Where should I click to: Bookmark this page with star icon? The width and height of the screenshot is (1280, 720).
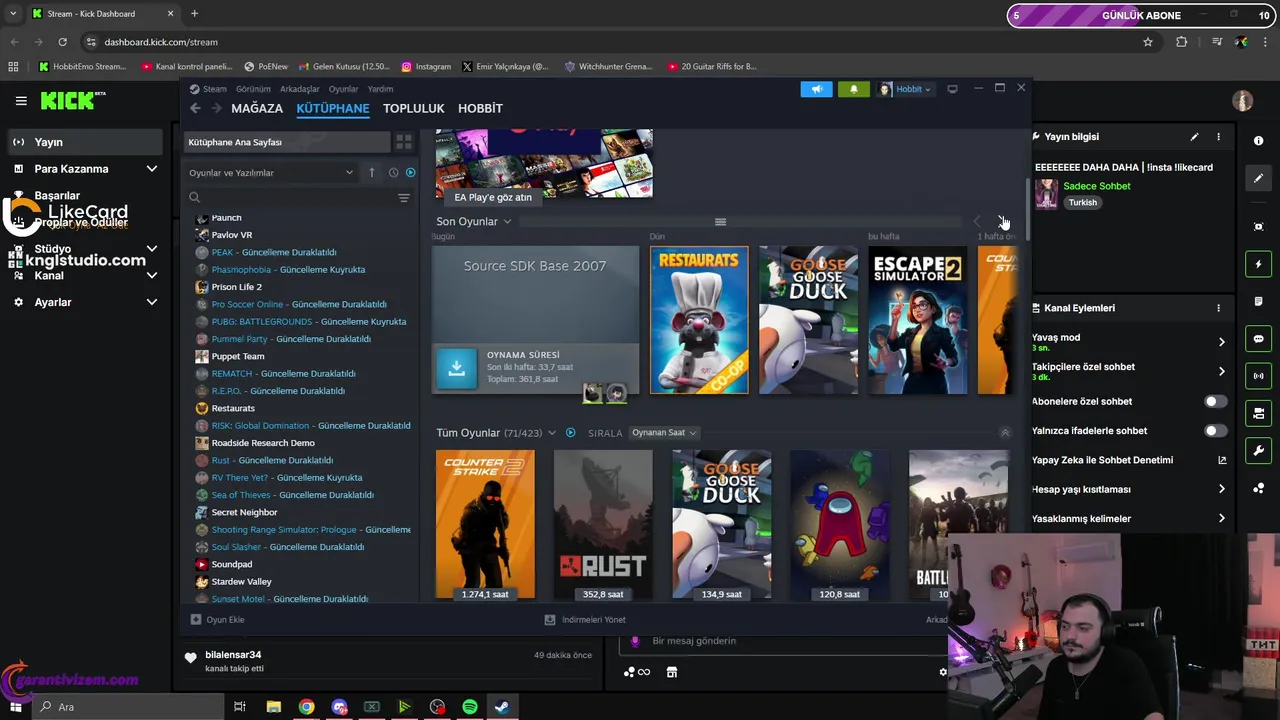point(1148,42)
